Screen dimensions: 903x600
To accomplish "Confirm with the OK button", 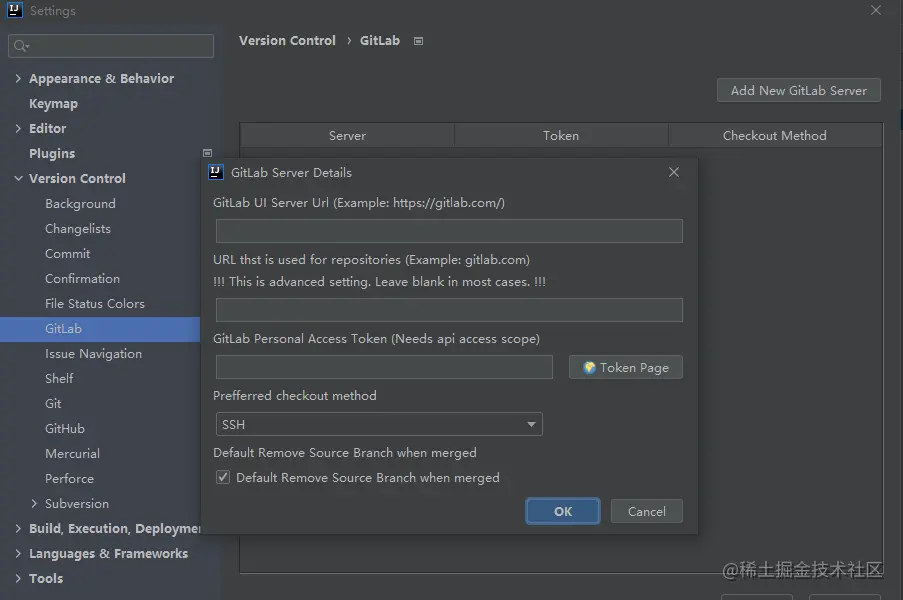I will (563, 511).
